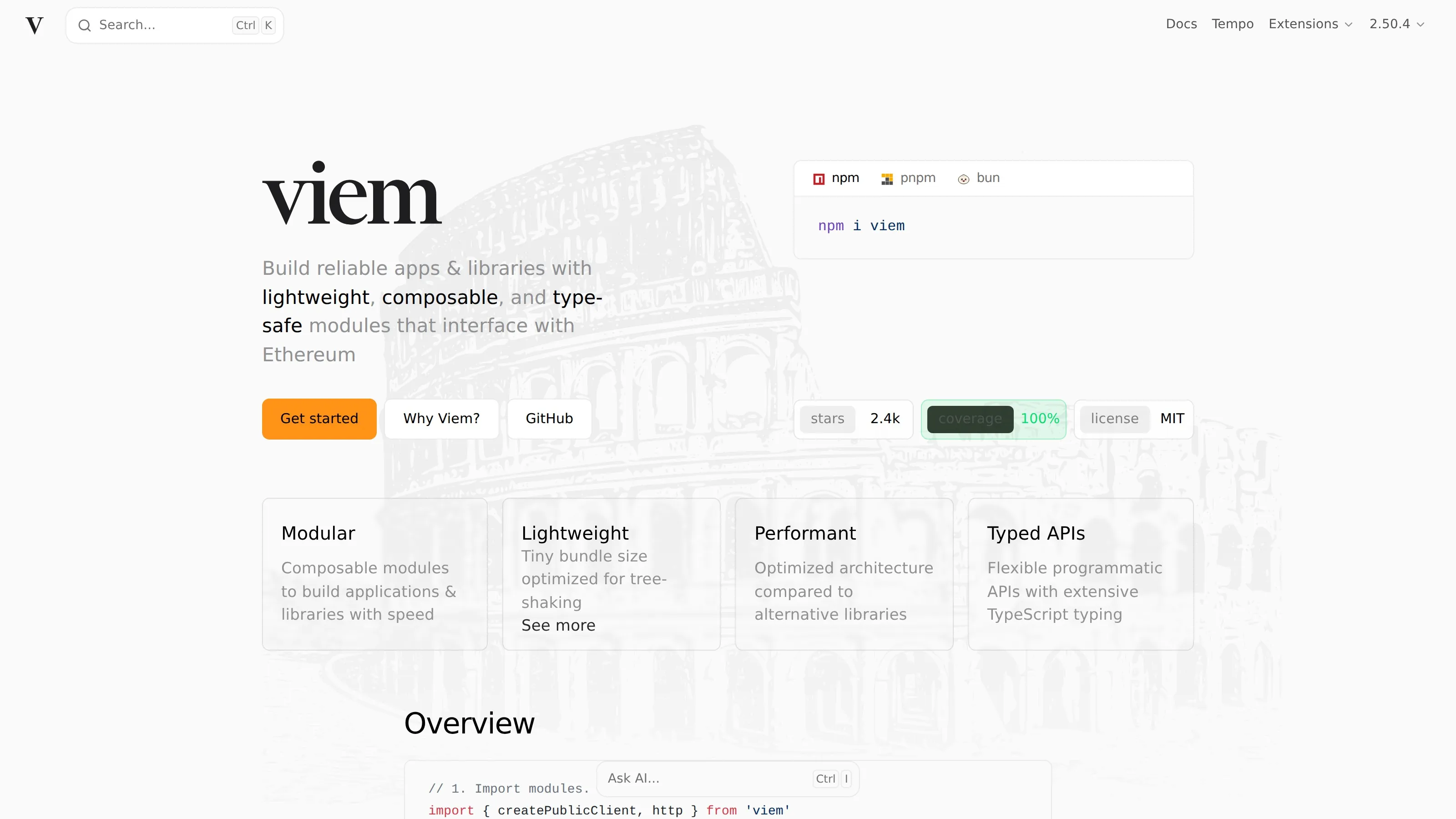The width and height of the screenshot is (1456, 819).
Task: Click the bun logo icon
Action: 963,179
